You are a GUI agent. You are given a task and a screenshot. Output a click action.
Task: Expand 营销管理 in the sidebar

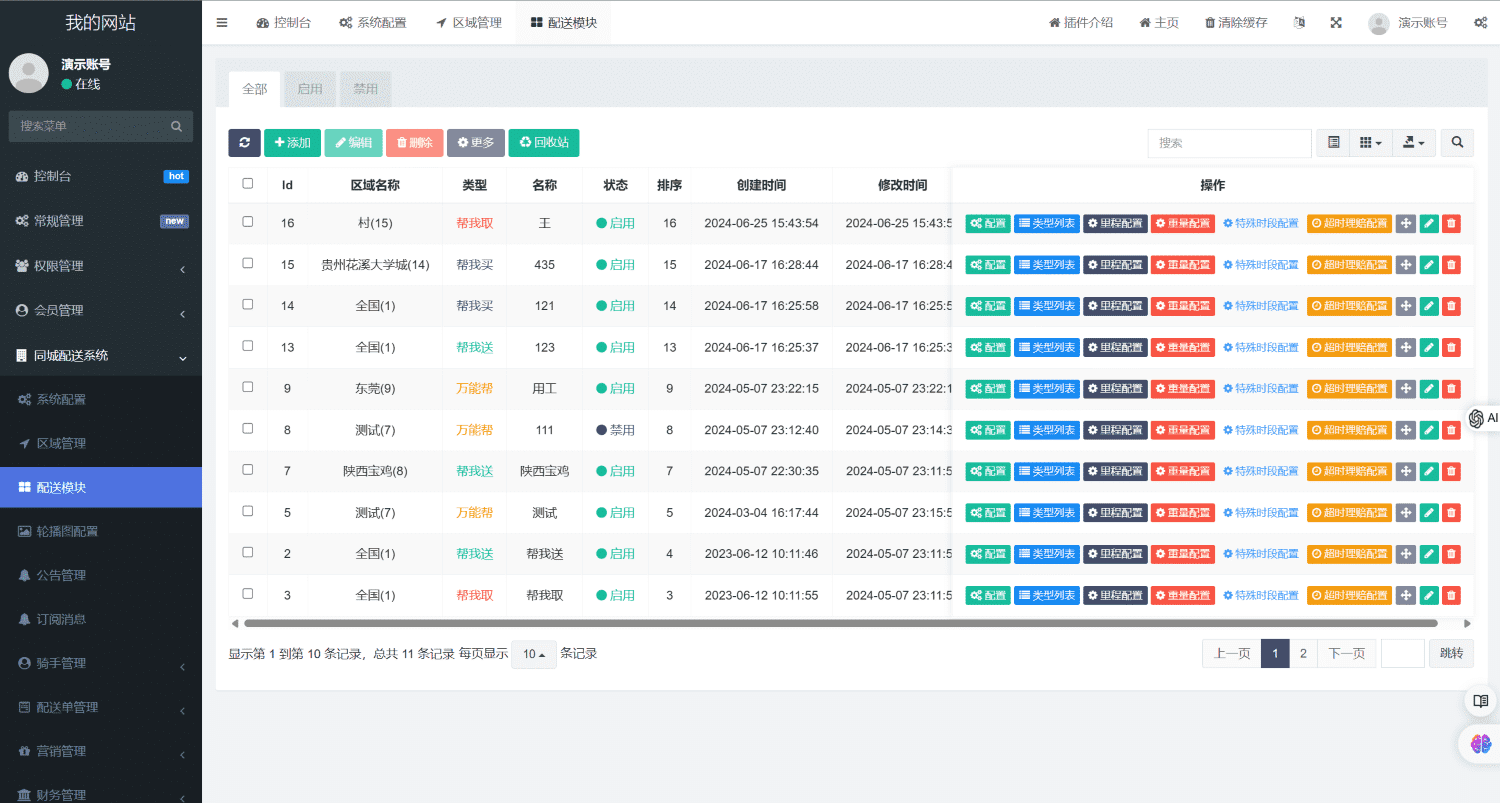pos(101,751)
